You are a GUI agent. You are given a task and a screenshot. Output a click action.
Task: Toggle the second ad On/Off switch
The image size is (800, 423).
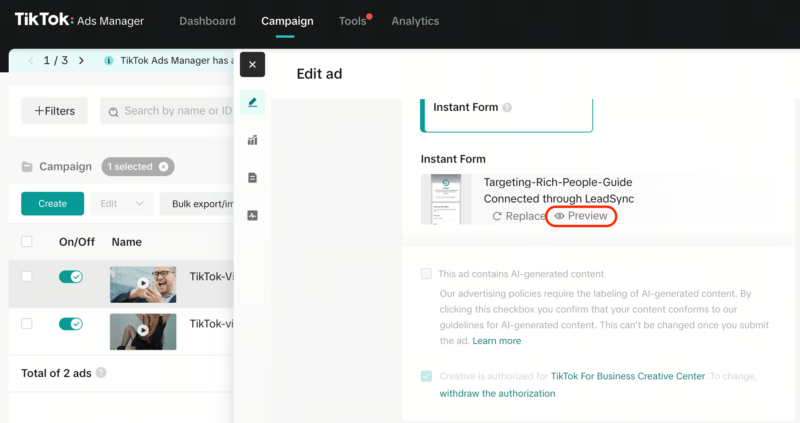(x=71, y=324)
